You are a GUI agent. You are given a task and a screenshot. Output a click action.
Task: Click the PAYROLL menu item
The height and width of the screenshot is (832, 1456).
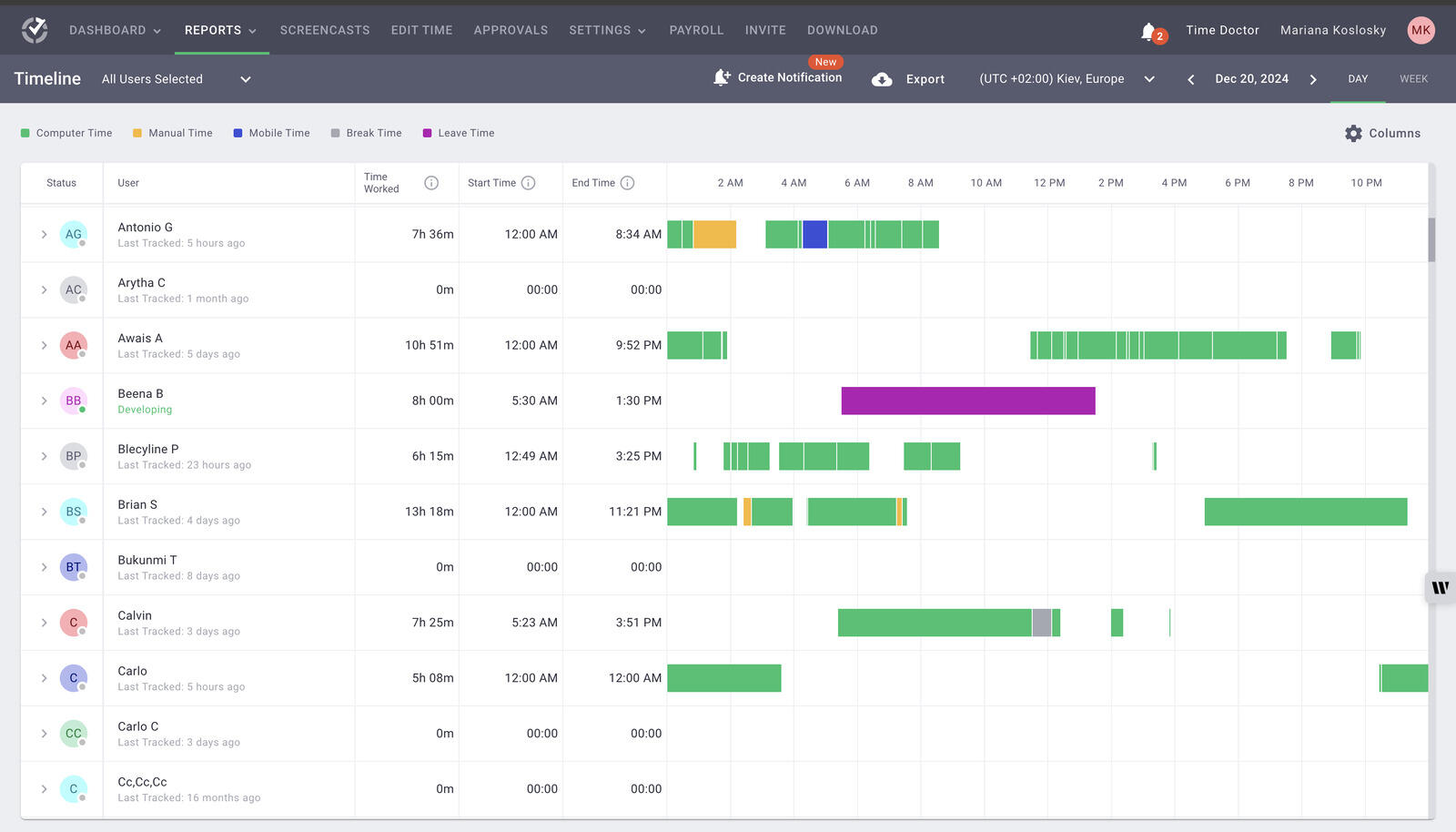pos(696,29)
